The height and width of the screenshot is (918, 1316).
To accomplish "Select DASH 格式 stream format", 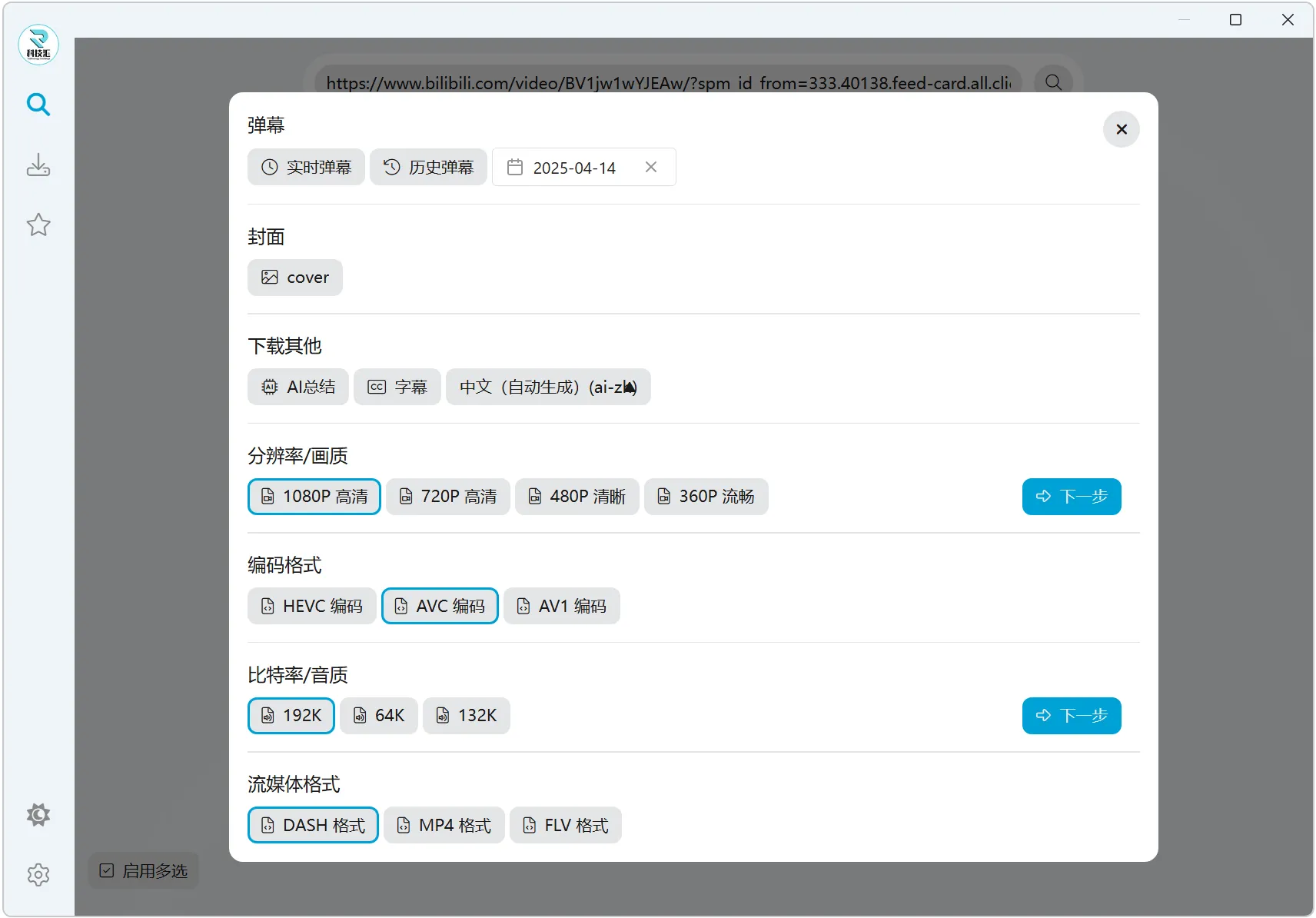I will [x=313, y=825].
